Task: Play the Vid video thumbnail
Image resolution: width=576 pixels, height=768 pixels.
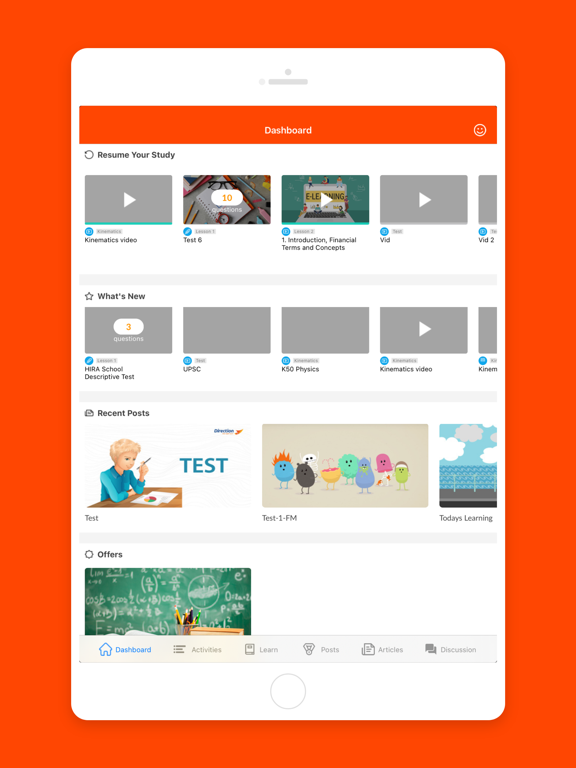Action: tap(424, 199)
